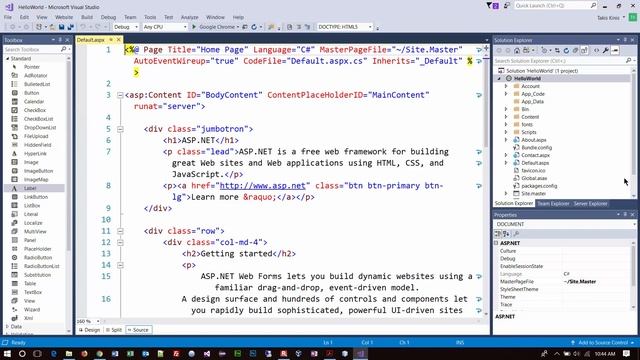Click the Properties wrench icon in Solution Explorer

(606, 51)
